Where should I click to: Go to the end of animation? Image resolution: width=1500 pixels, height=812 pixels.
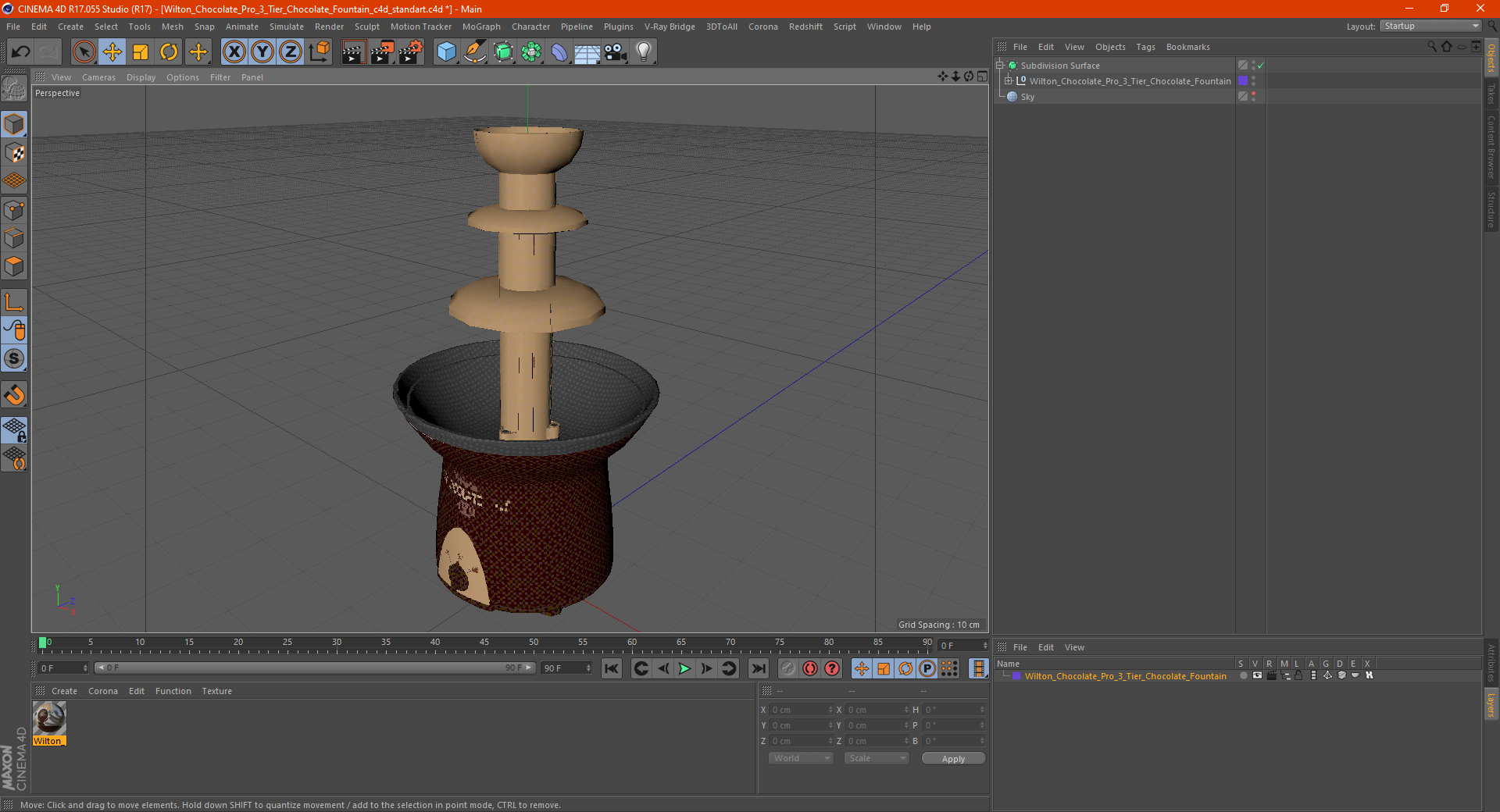click(x=758, y=668)
